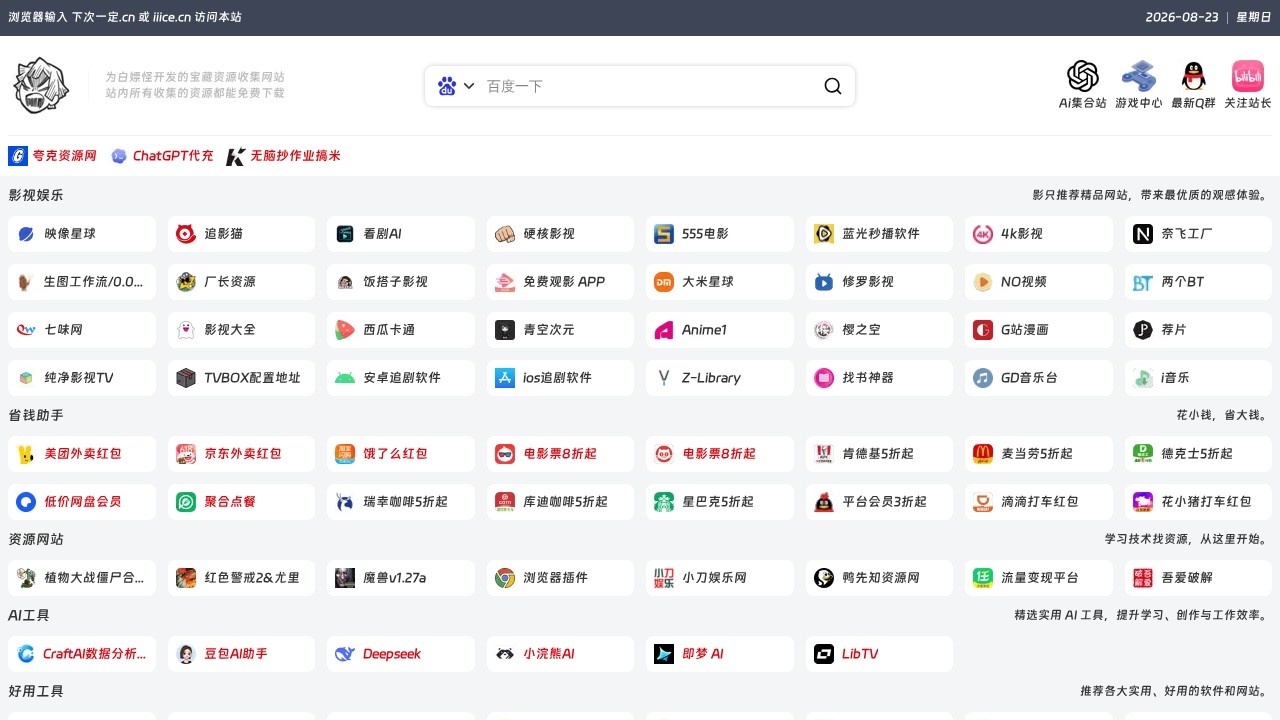Open the G站漫画 card
Image resolution: width=1280 pixels, height=720 pixels.
1039,330
